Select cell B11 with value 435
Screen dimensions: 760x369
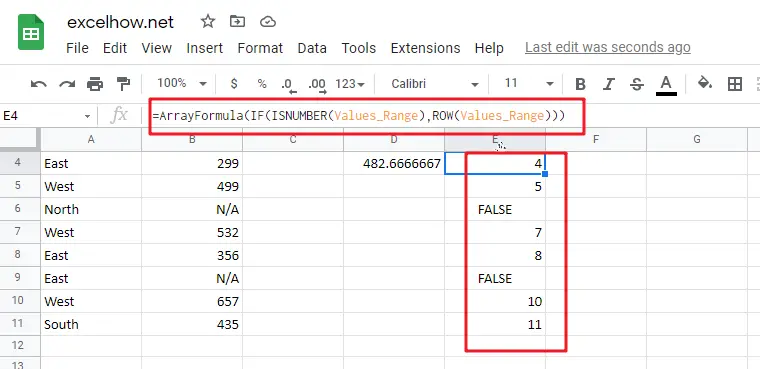pos(192,324)
